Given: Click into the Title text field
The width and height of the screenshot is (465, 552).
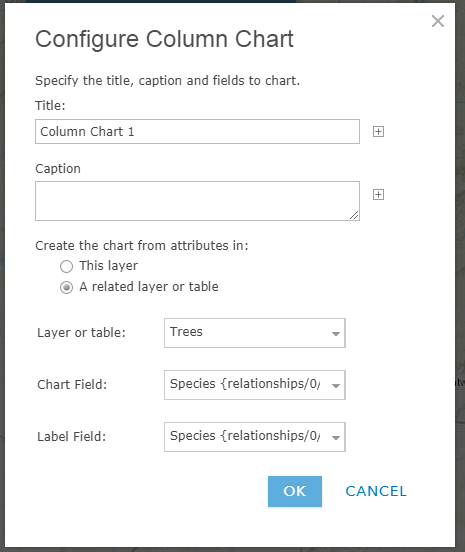Looking at the screenshot, I should (x=197, y=131).
